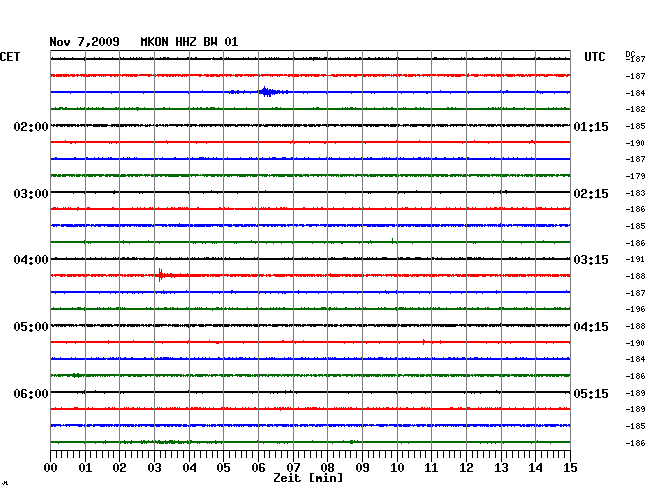The height and width of the screenshot is (494, 650).
Task: Pick the "01:15" UTC time label
Action: (591, 126)
